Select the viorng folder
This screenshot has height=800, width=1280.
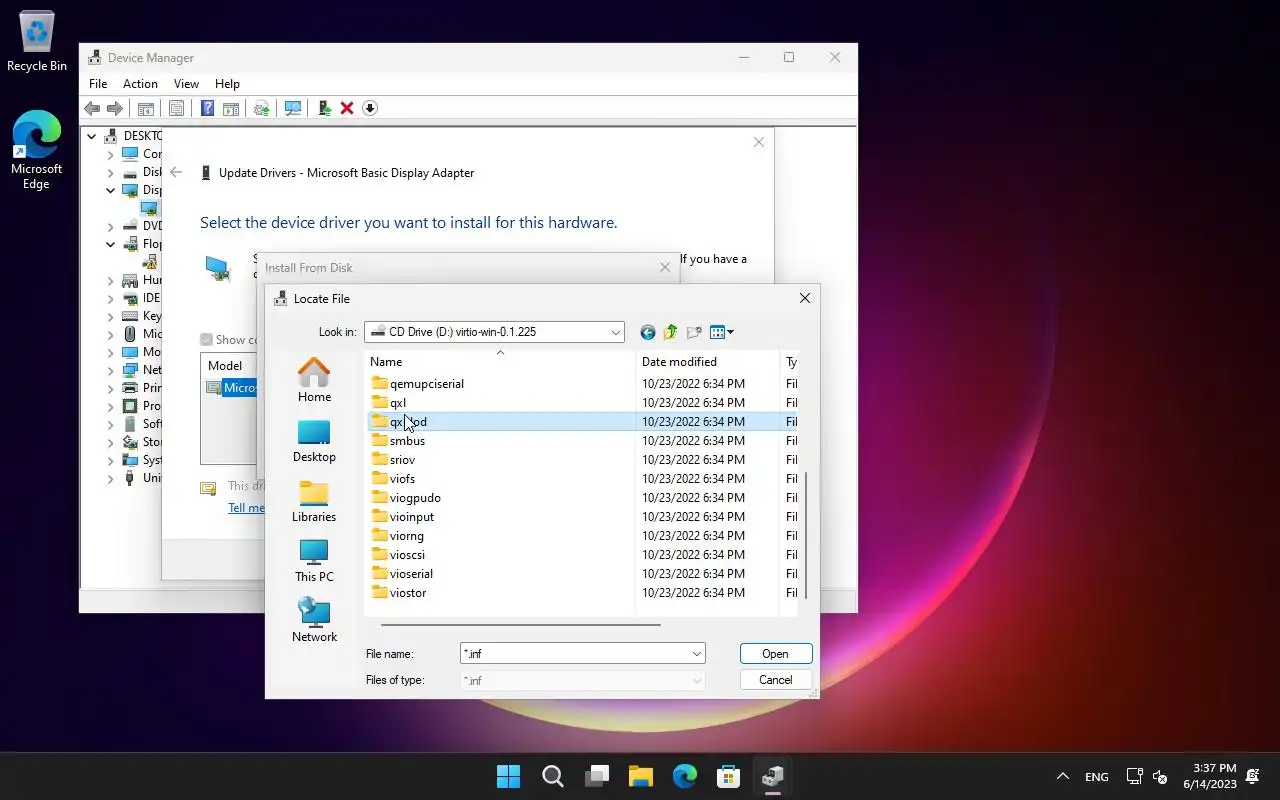[397, 536]
